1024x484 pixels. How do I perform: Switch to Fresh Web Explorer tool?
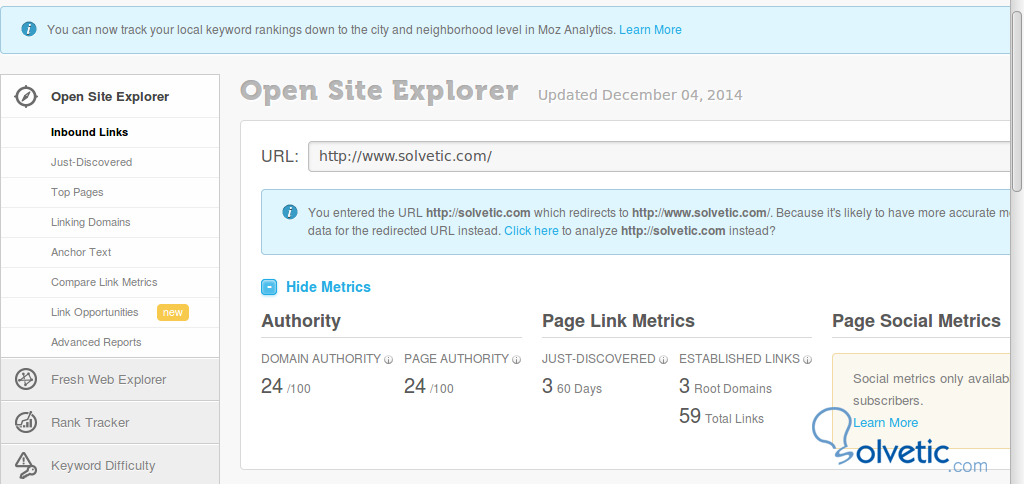coord(108,379)
